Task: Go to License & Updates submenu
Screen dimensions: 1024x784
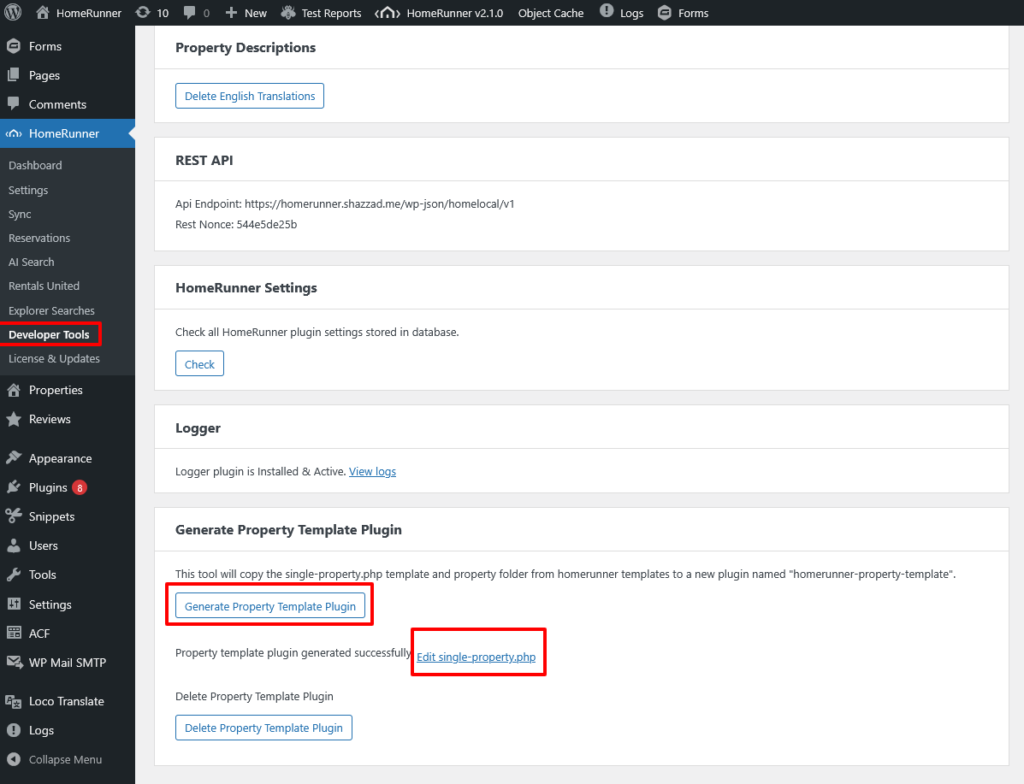Action: [54, 359]
